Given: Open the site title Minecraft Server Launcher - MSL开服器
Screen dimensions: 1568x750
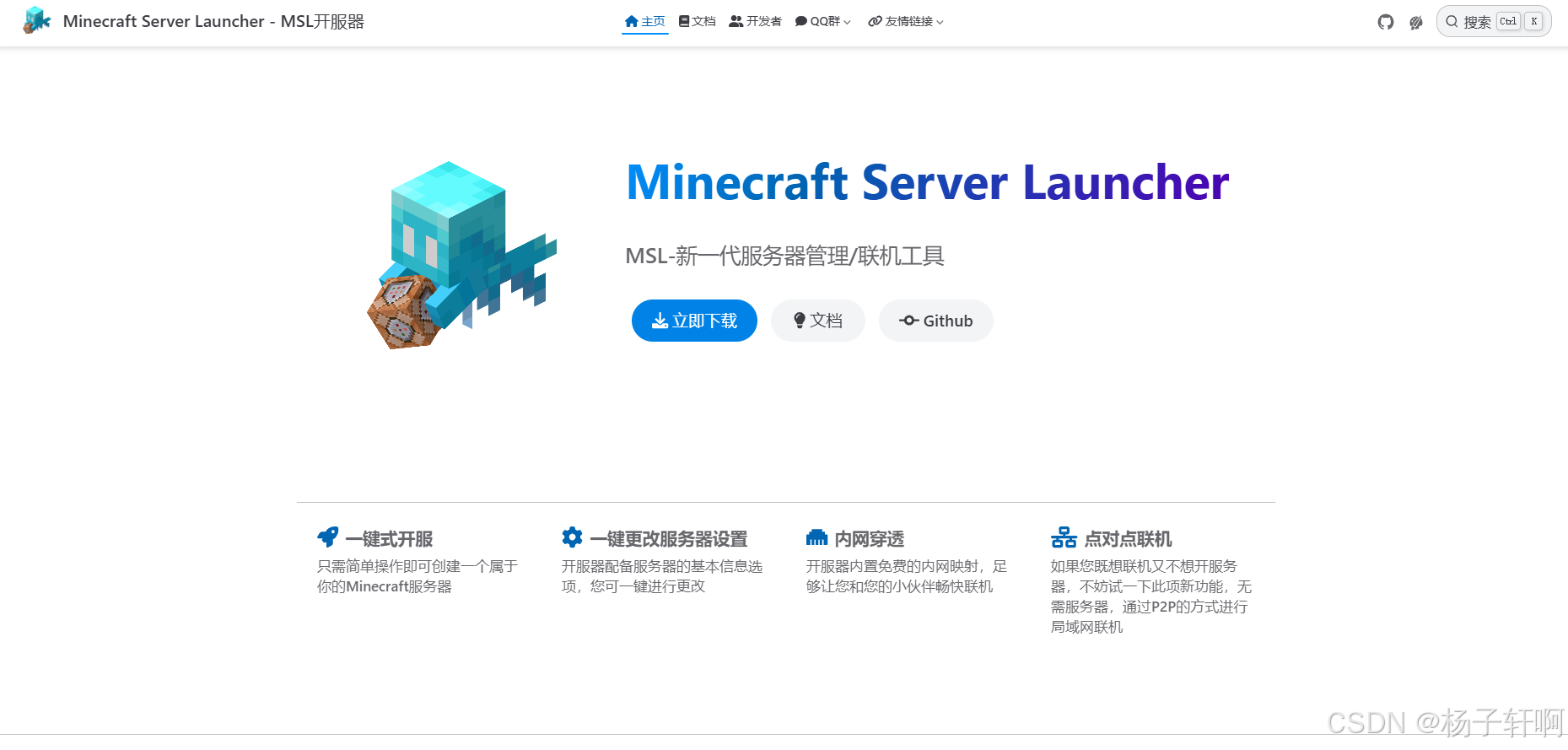Looking at the screenshot, I should 213,21.
